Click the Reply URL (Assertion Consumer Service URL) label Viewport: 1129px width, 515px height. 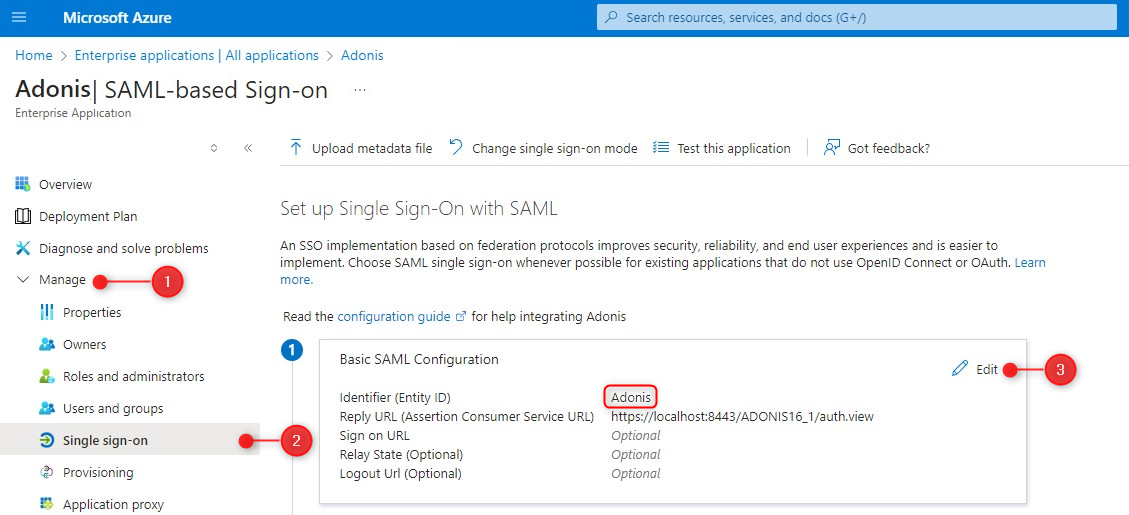click(467, 416)
